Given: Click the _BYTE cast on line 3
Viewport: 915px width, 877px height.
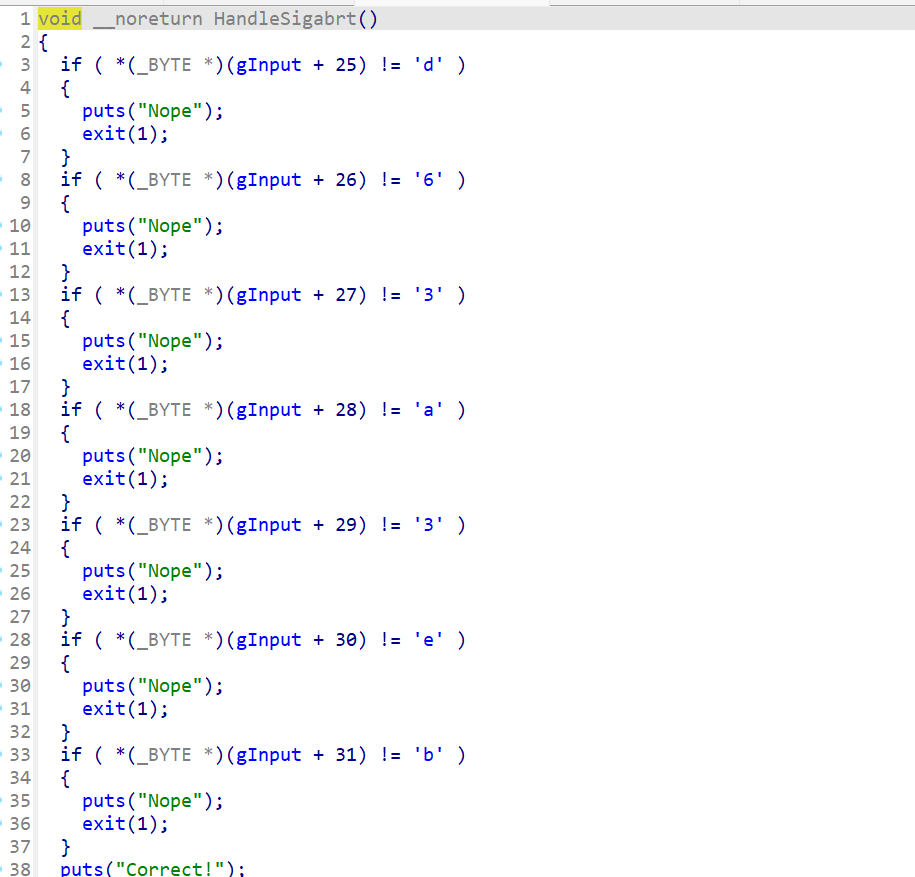Looking at the screenshot, I should tap(165, 65).
